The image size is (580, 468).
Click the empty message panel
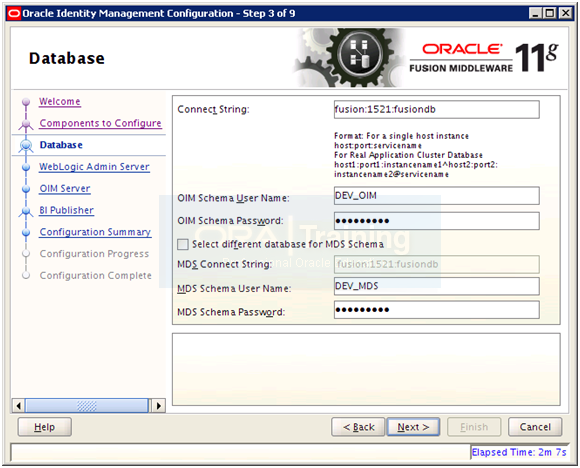coord(366,369)
